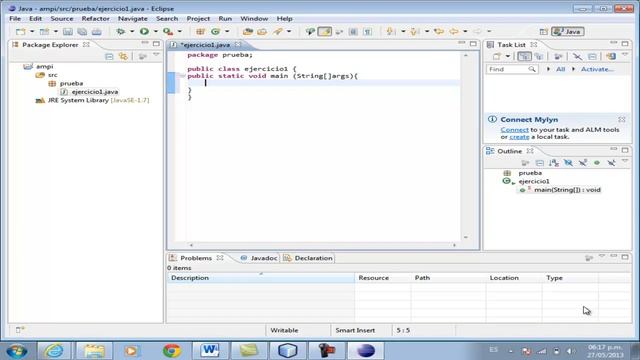Toggle Hide Static Fields and Methods in Outline

(583, 163)
